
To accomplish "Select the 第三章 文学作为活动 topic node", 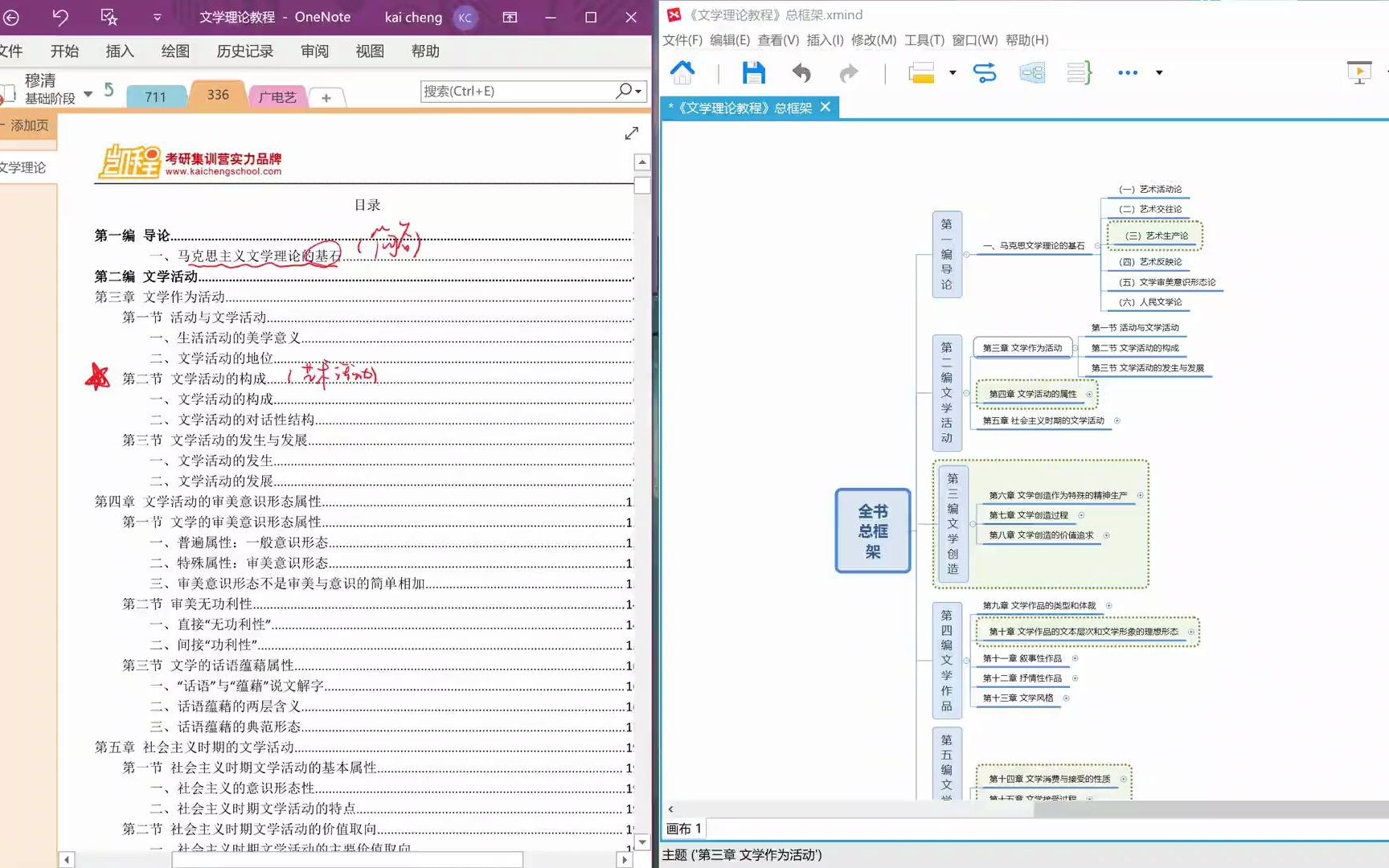I will 1022,348.
